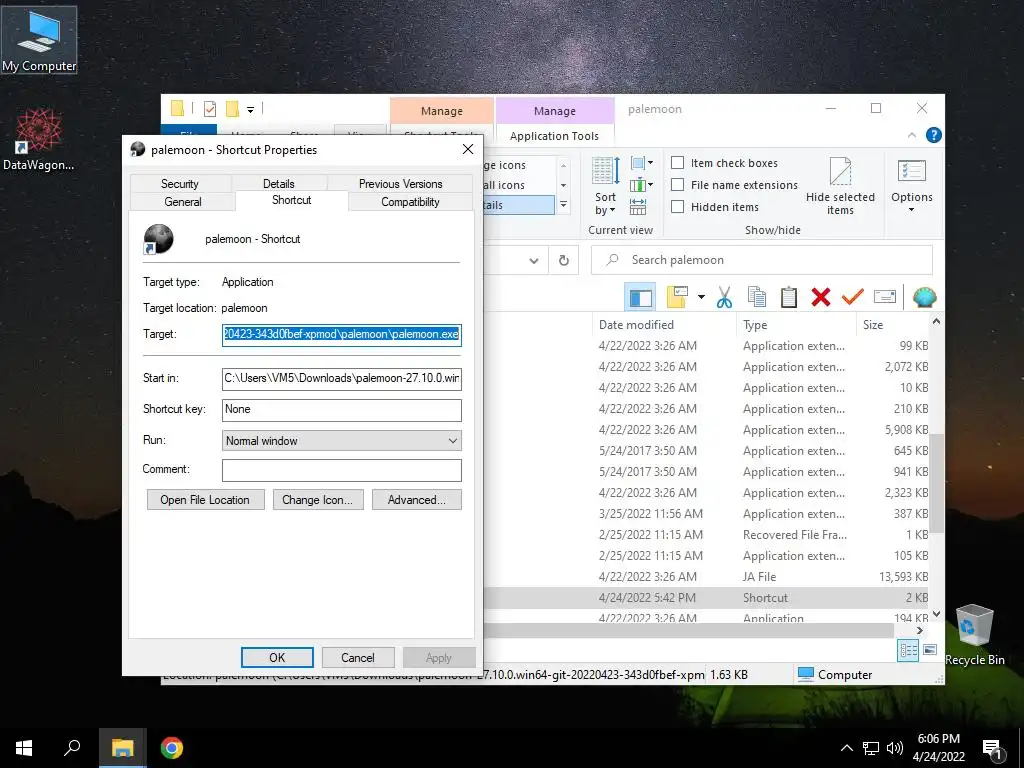Click the Change Icon... button
Image resolution: width=1024 pixels, height=768 pixels.
pos(318,500)
